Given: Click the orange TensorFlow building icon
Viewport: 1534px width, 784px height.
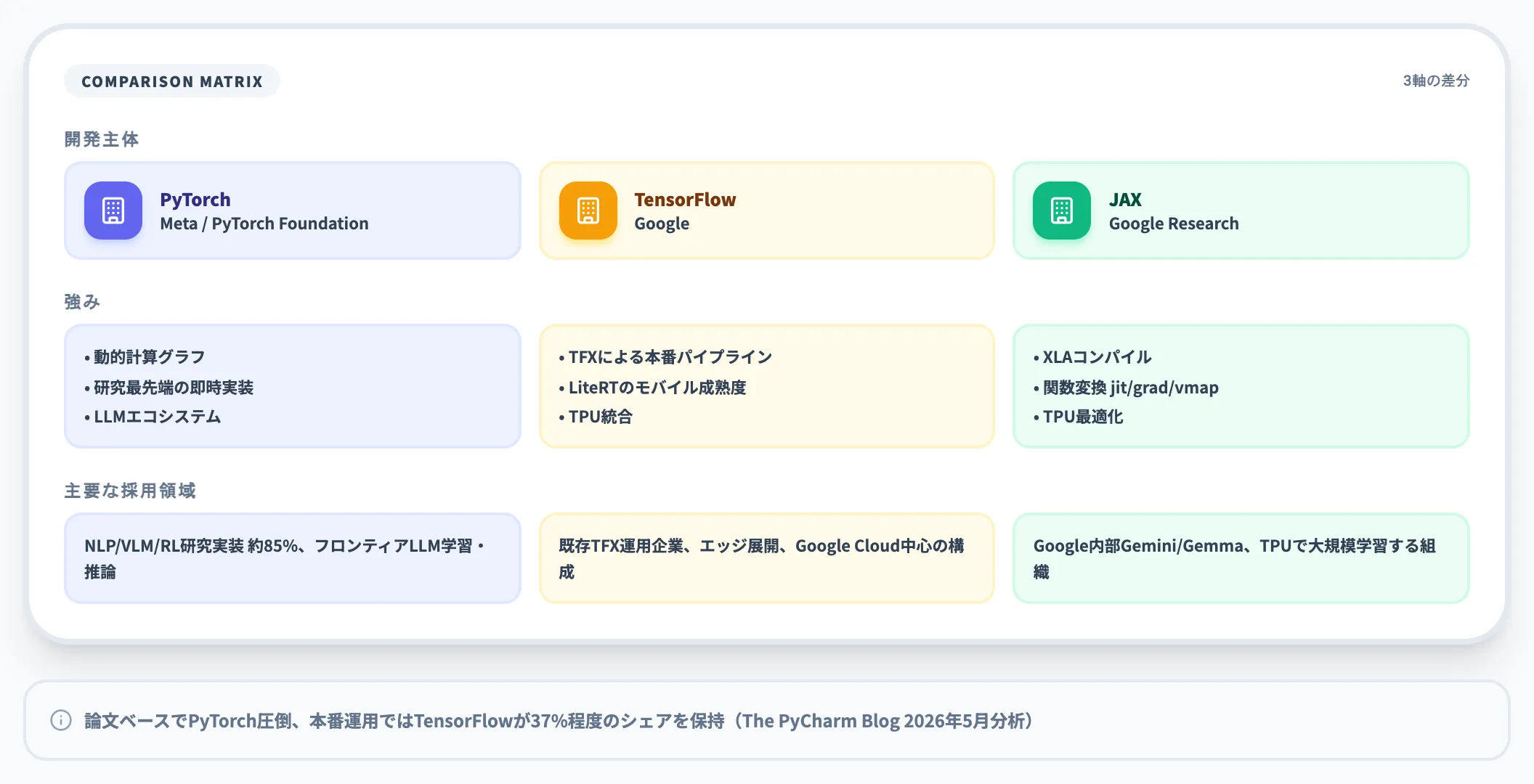Looking at the screenshot, I should pos(588,211).
